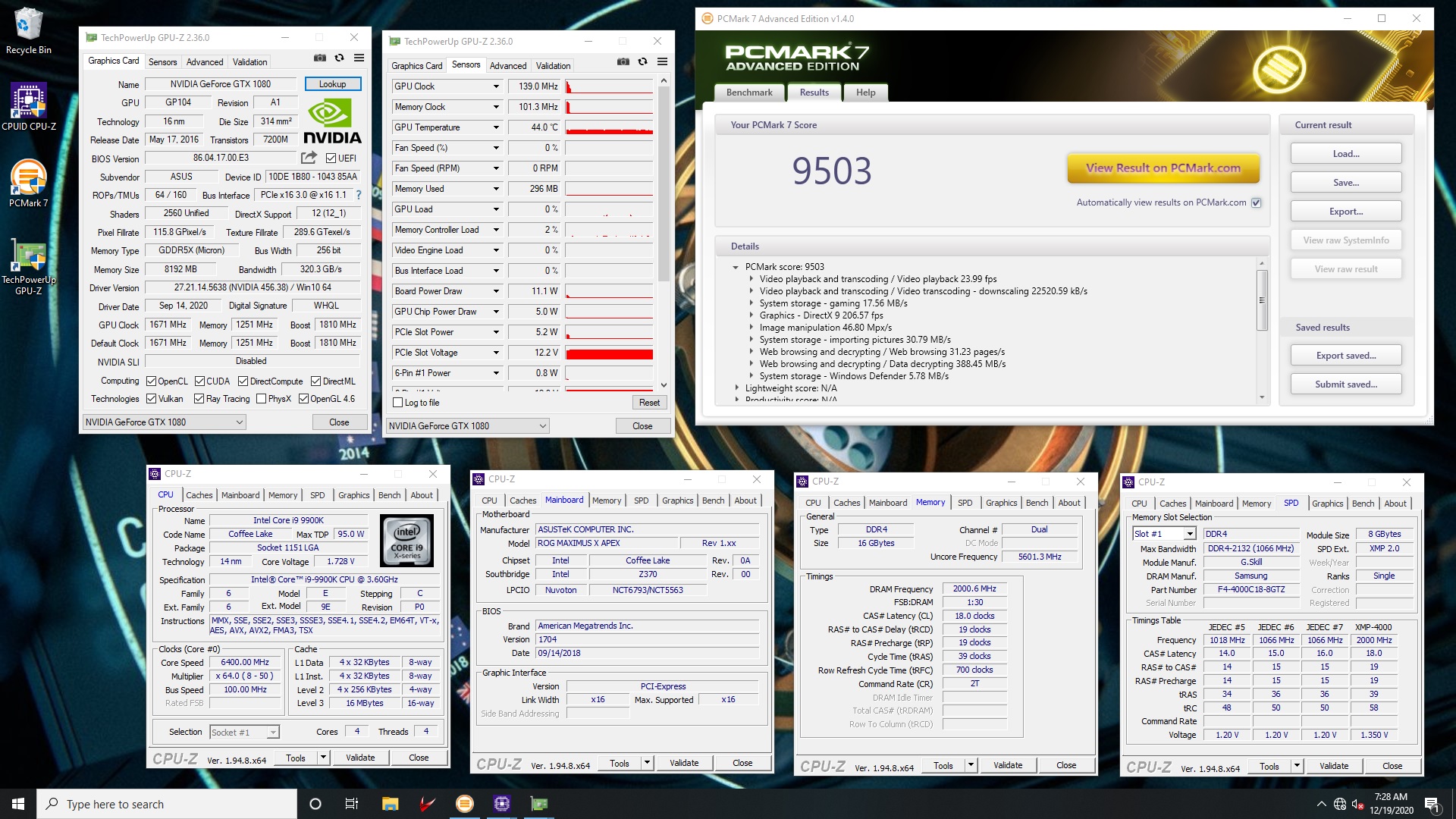
Task: Open Bench tab in CPU-Z Memory window
Action: 1037,503
